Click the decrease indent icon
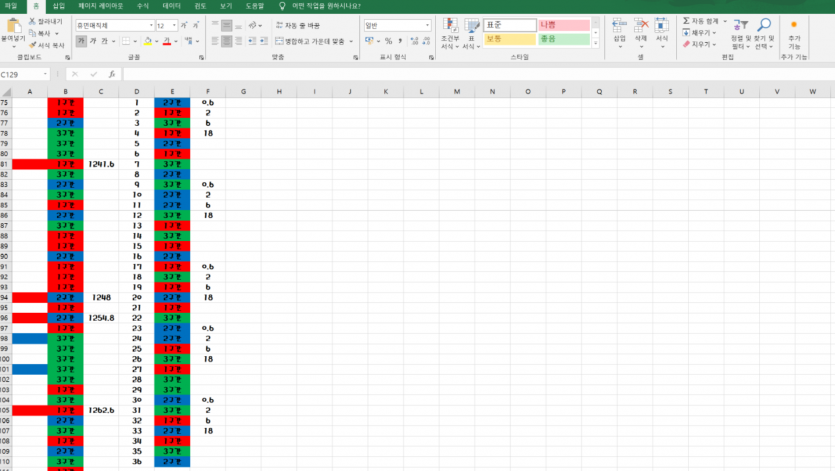 252,41
